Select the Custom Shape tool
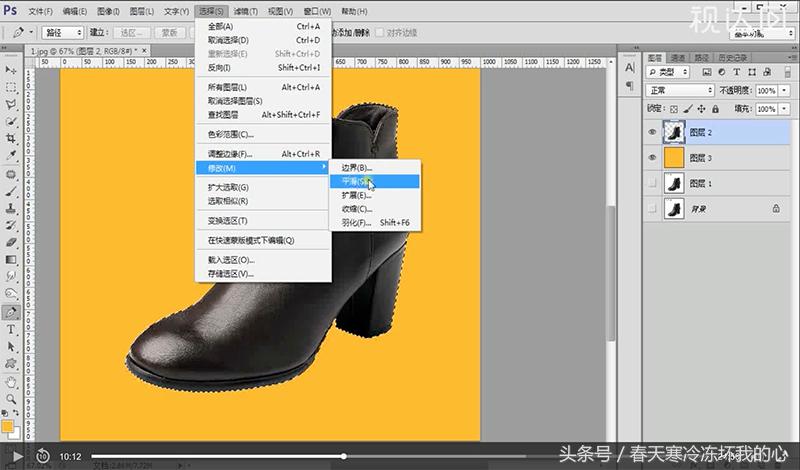 (x=11, y=363)
